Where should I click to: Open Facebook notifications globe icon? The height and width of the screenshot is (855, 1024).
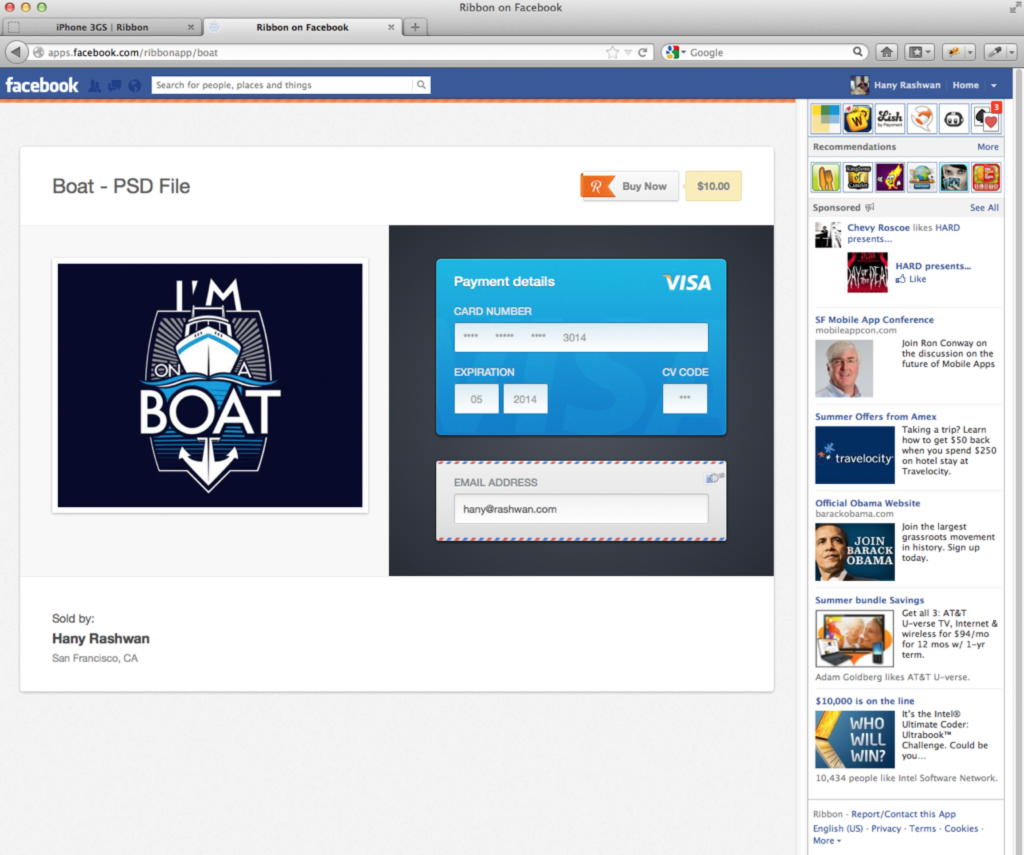coord(135,86)
